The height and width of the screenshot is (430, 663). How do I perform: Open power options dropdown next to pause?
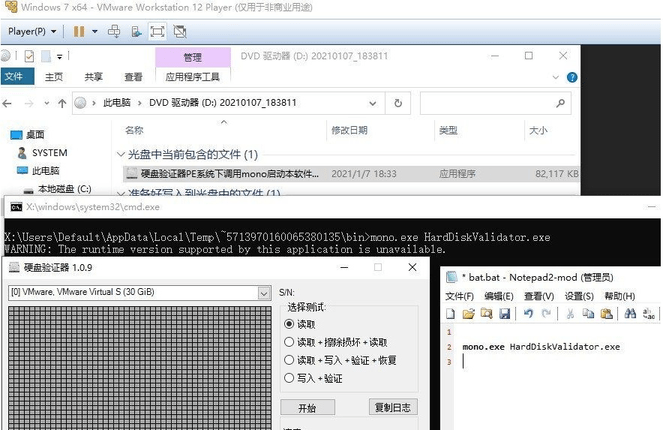(x=95, y=32)
